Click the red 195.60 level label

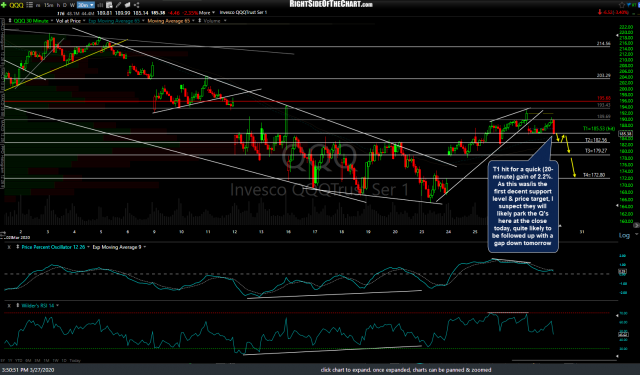point(604,98)
